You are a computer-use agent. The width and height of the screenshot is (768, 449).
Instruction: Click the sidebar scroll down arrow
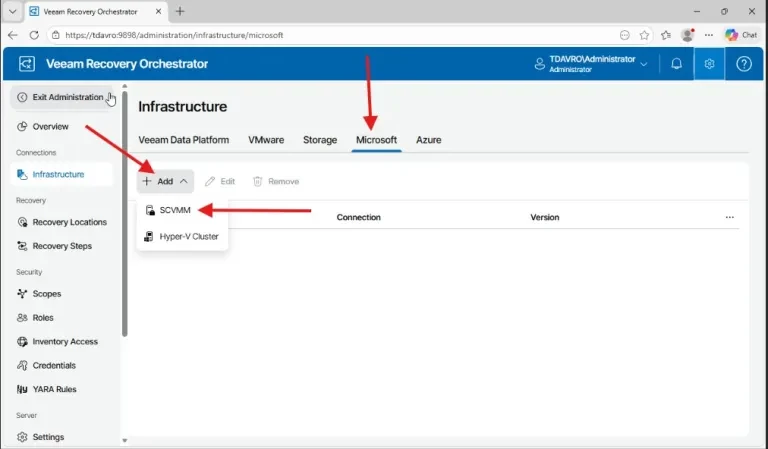(x=124, y=441)
